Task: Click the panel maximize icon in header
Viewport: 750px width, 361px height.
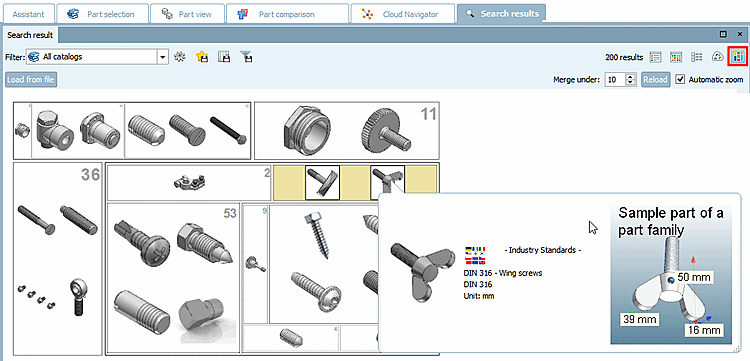Action: pyautogui.click(x=723, y=34)
